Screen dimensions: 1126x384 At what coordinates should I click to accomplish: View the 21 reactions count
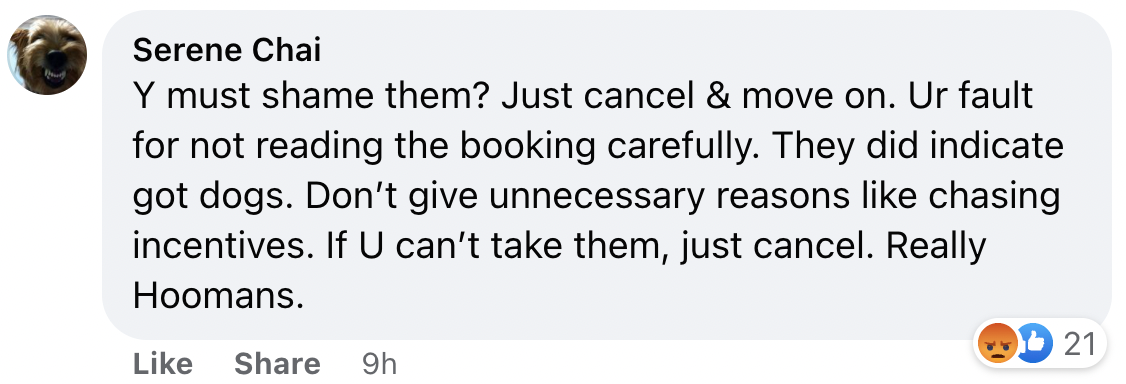pos(1079,345)
